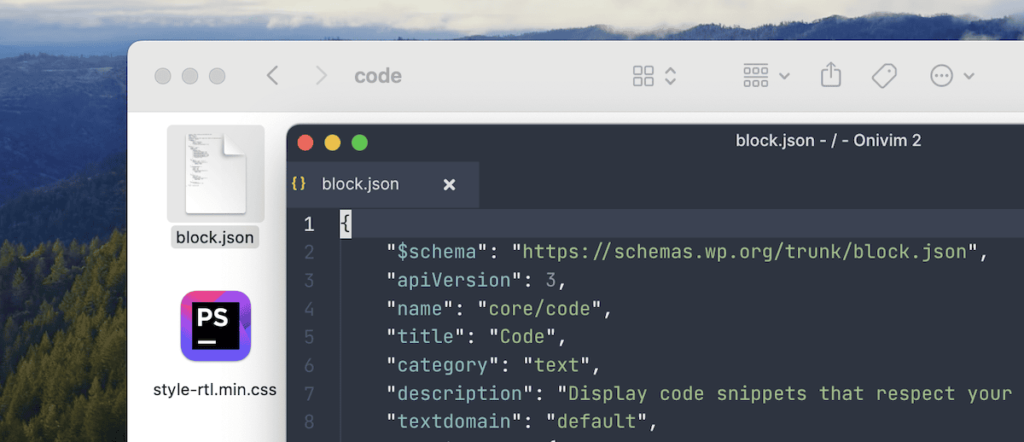Open the Finder group-by dropdown
This screenshot has width=1024, height=442.
tap(766, 76)
